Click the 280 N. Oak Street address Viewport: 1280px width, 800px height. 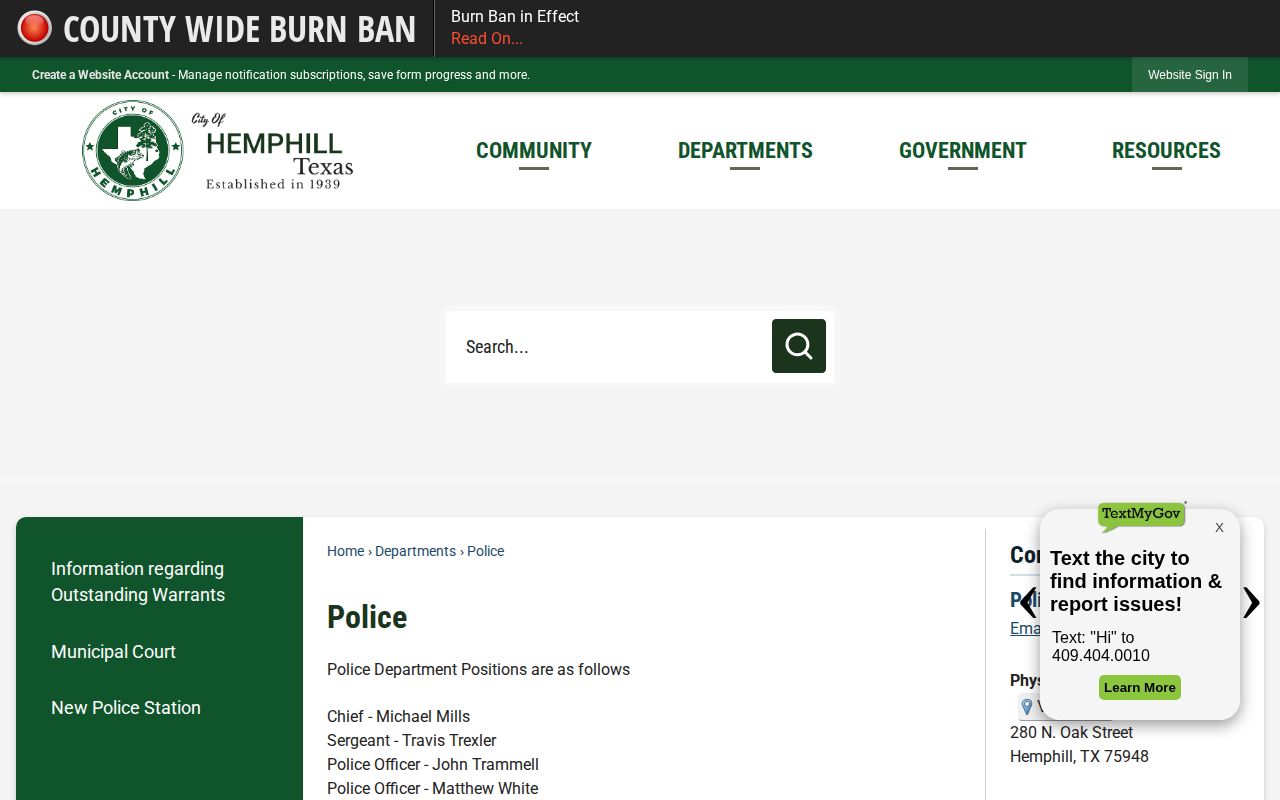pyautogui.click(x=1071, y=733)
